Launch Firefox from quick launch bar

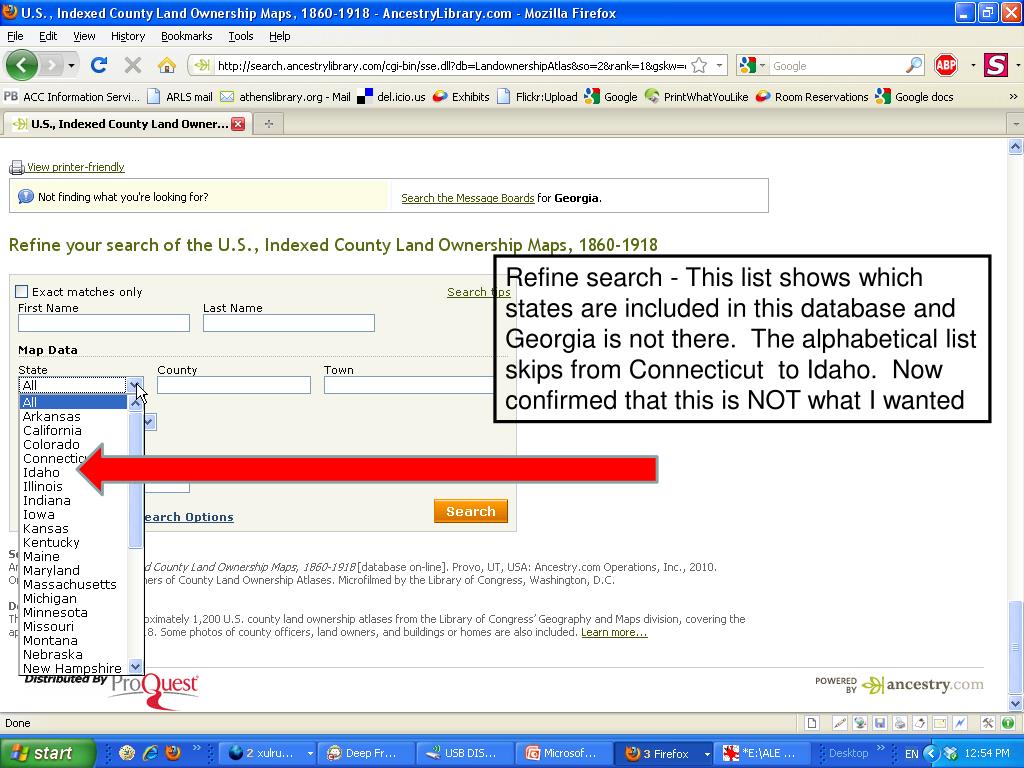(x=173, y=753)
